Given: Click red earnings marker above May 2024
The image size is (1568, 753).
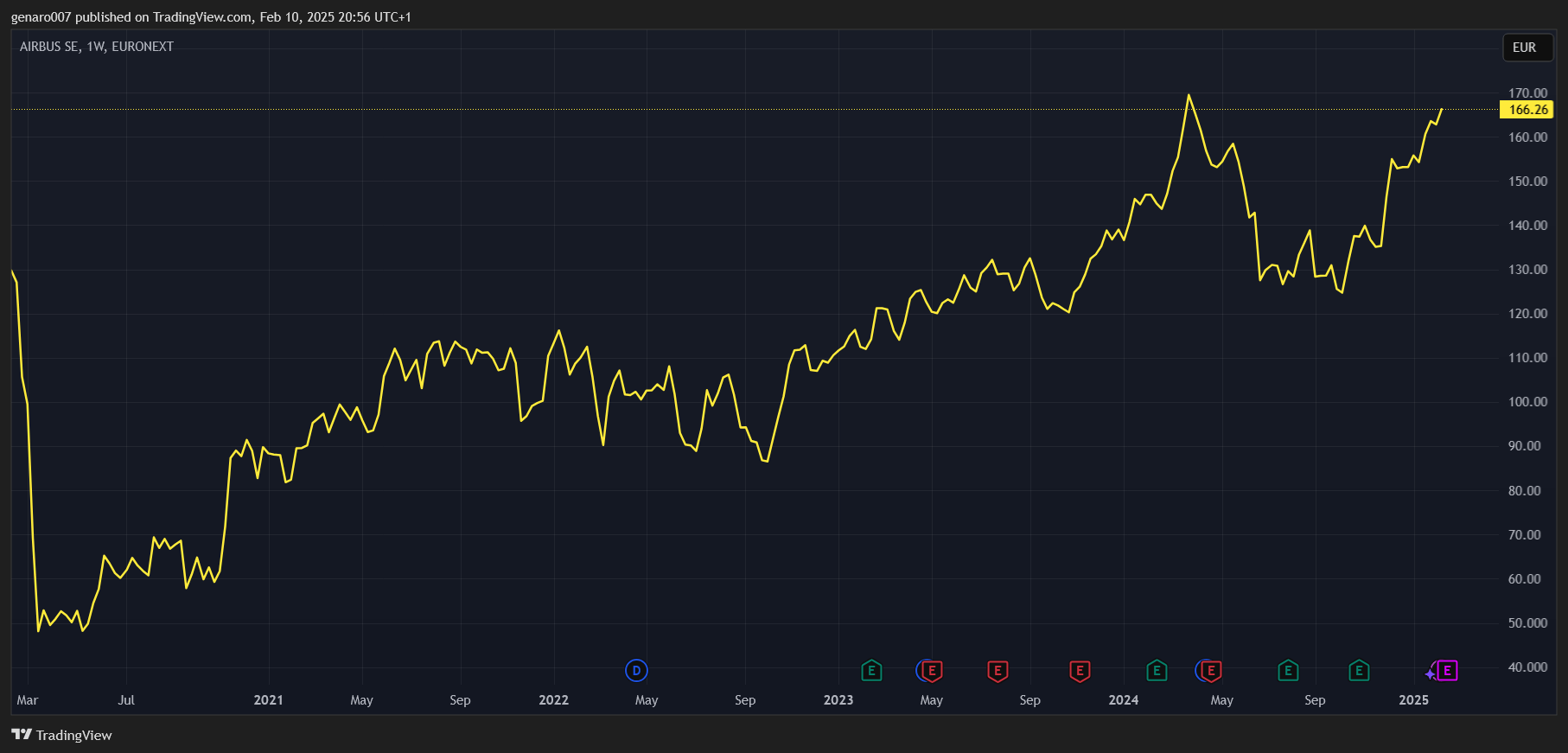Looking at the screenshot, I should [x=1211, y=671].
